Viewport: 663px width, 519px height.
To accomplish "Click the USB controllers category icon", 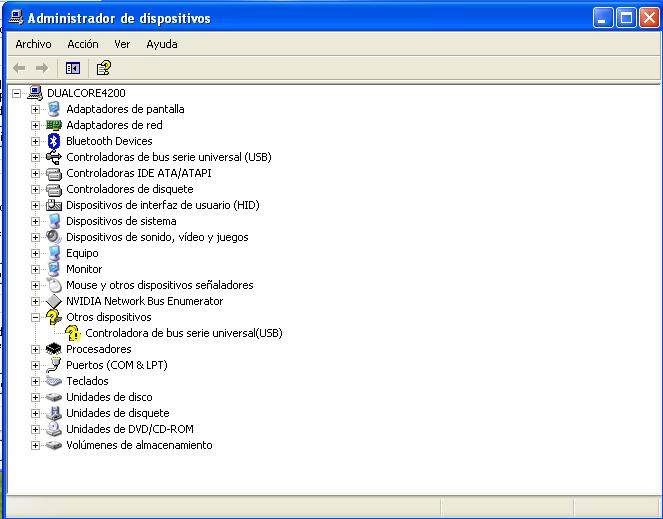I will click(54, 157).
